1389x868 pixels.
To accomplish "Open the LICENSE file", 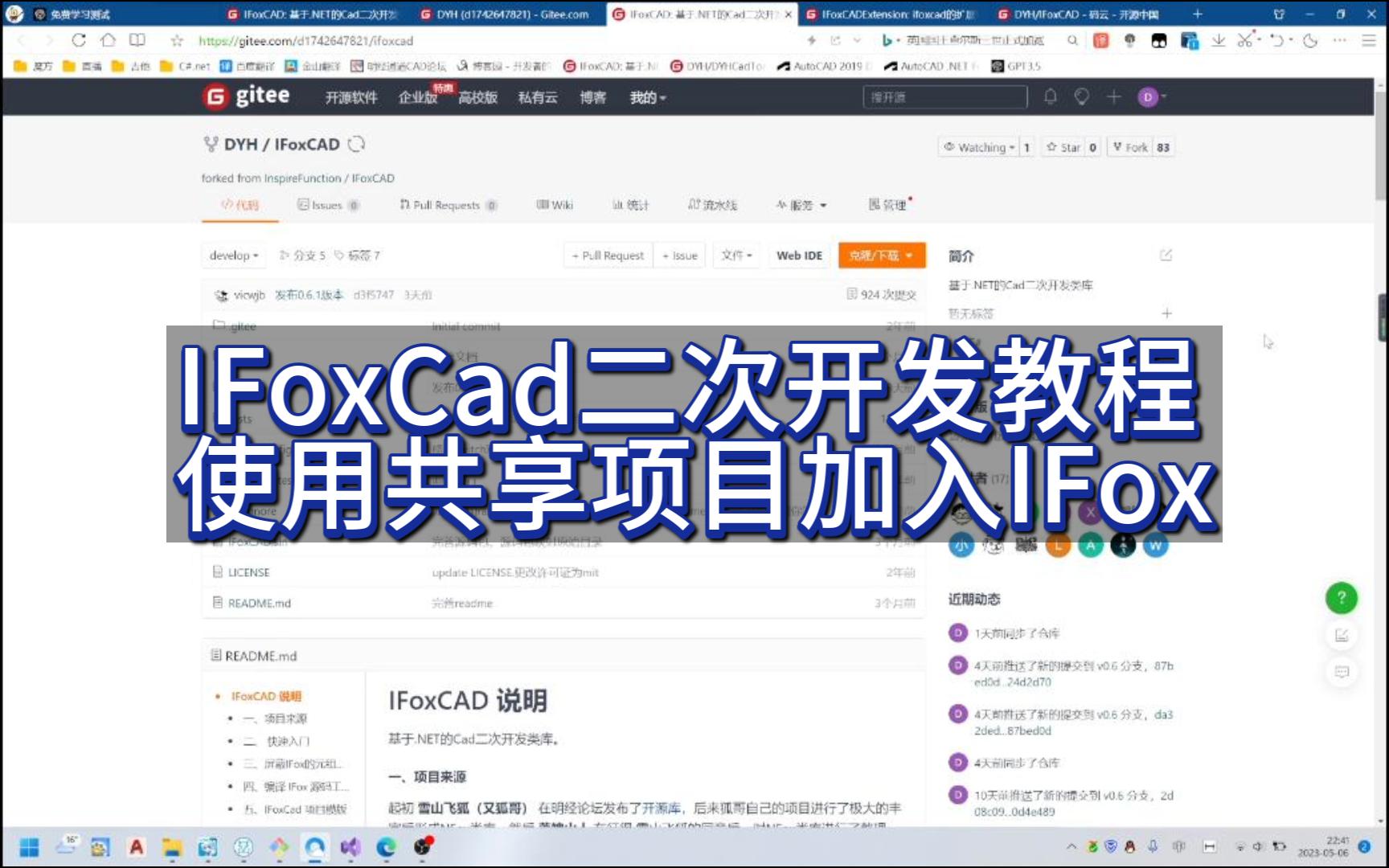I will click(248, 572).
